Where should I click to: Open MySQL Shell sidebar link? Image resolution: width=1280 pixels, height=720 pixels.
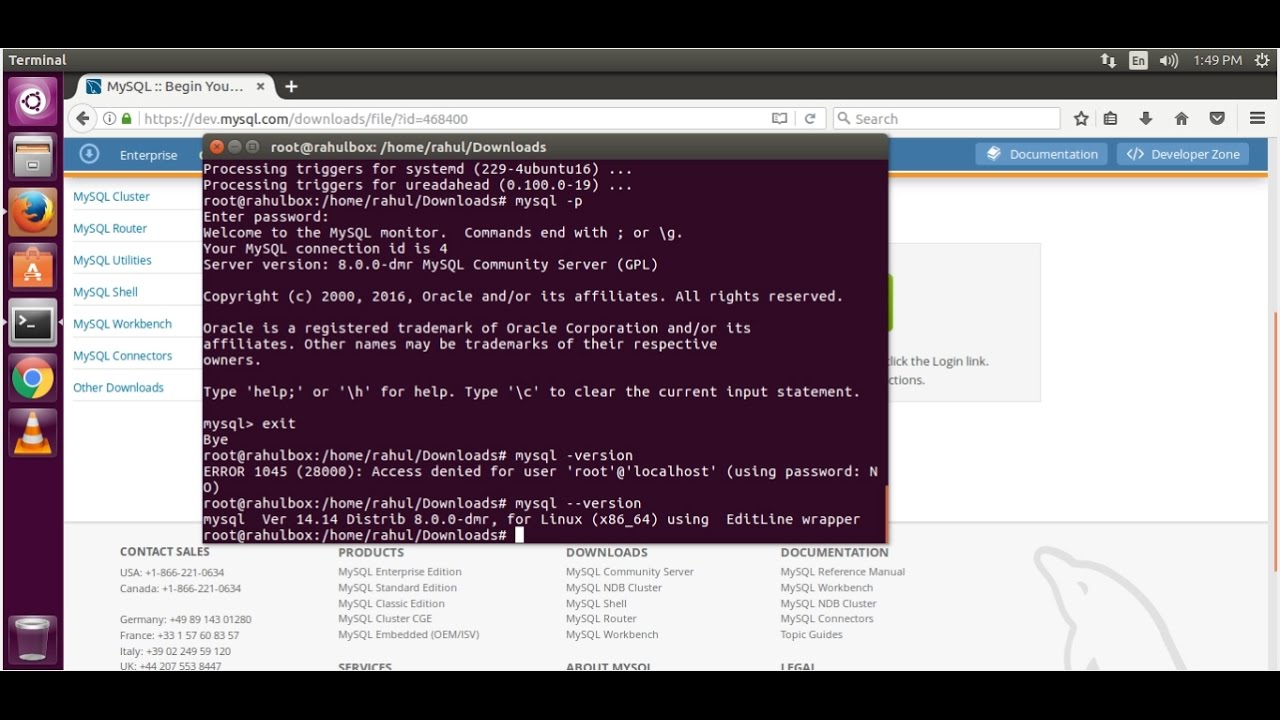point(105,292)
